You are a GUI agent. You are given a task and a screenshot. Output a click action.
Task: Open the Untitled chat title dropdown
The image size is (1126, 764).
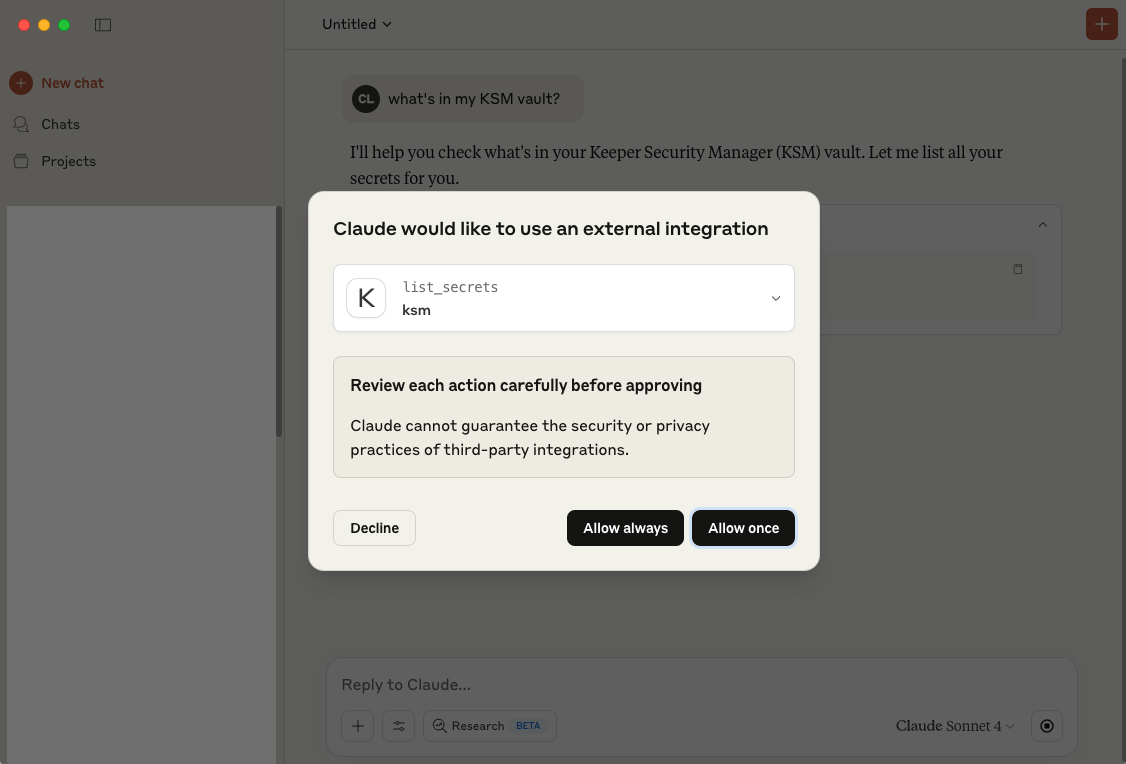tap(357, 24)
